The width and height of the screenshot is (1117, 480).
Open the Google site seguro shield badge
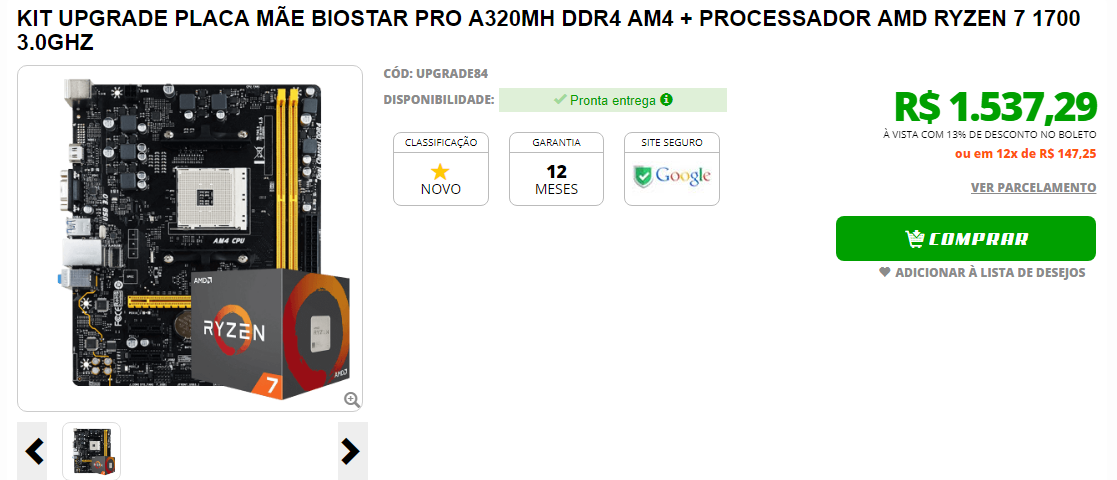[672, 176]
